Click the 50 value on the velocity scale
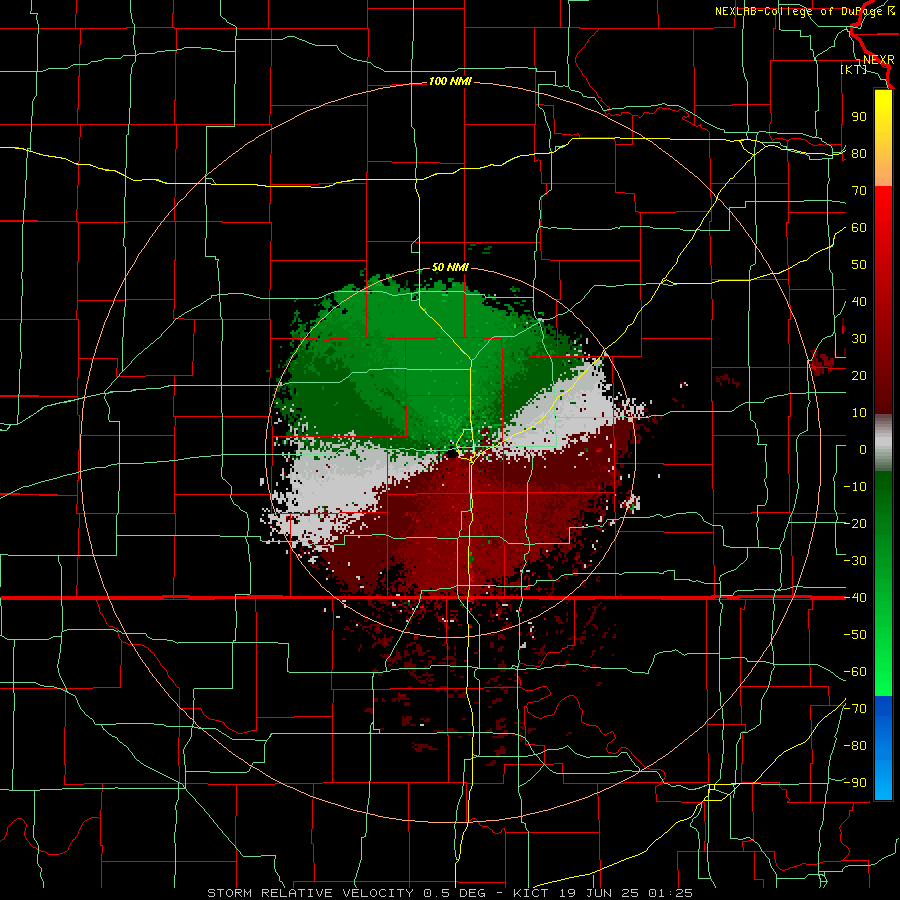The width and height of the screenshot is (900, 900). point(859,265)
